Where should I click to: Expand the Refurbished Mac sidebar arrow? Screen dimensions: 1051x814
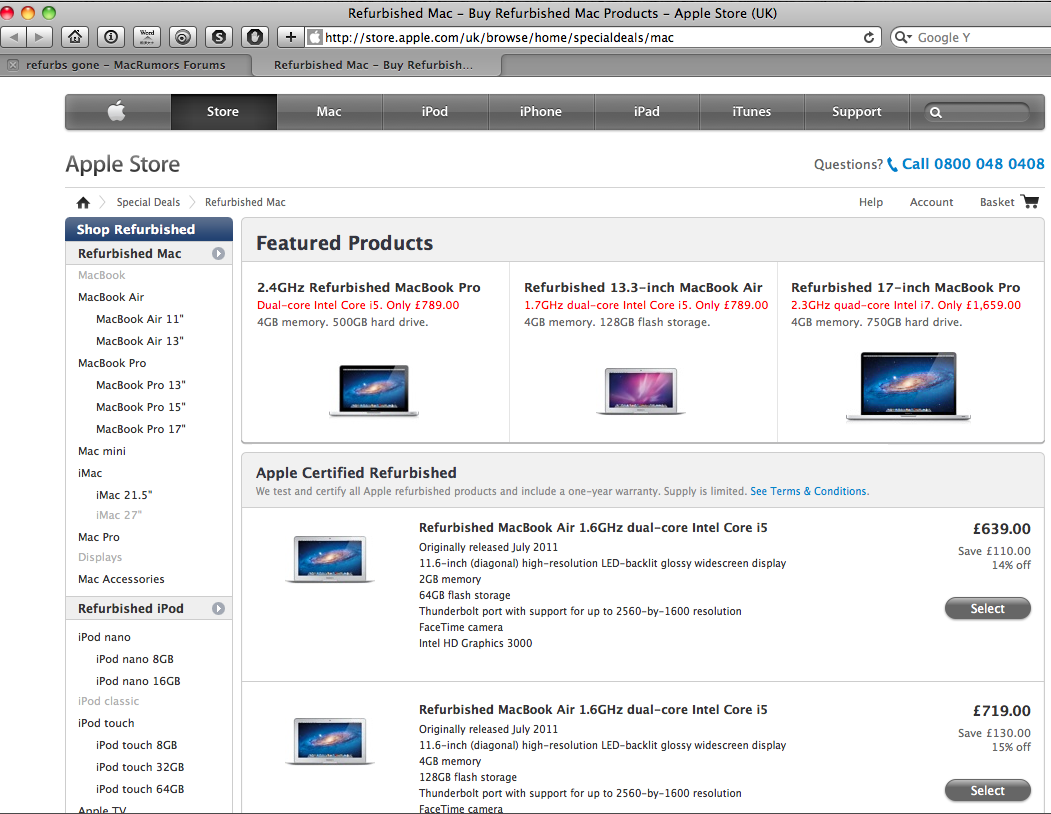(219, 253)
